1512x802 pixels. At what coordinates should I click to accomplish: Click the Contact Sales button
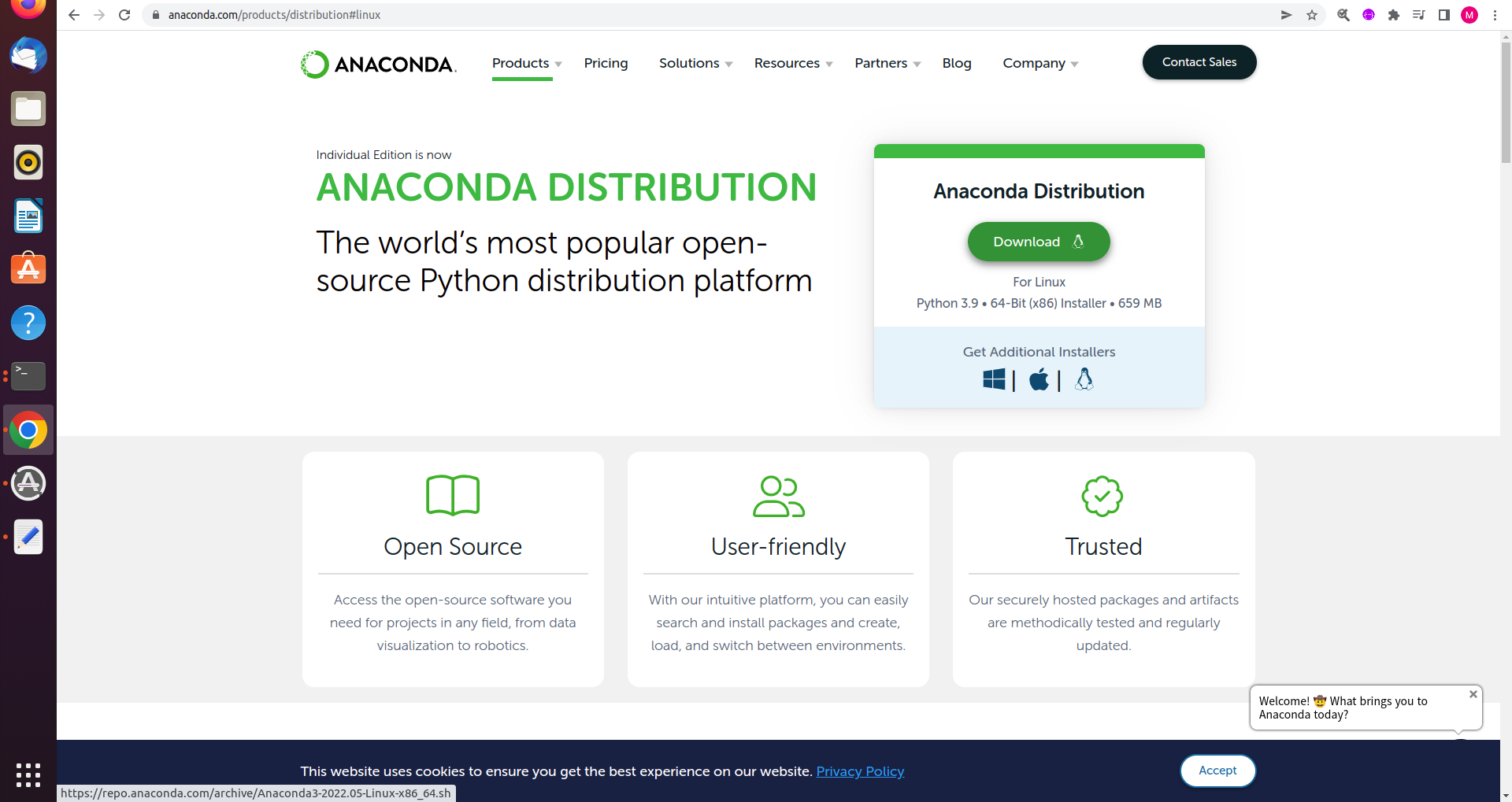pos(1199,62)
